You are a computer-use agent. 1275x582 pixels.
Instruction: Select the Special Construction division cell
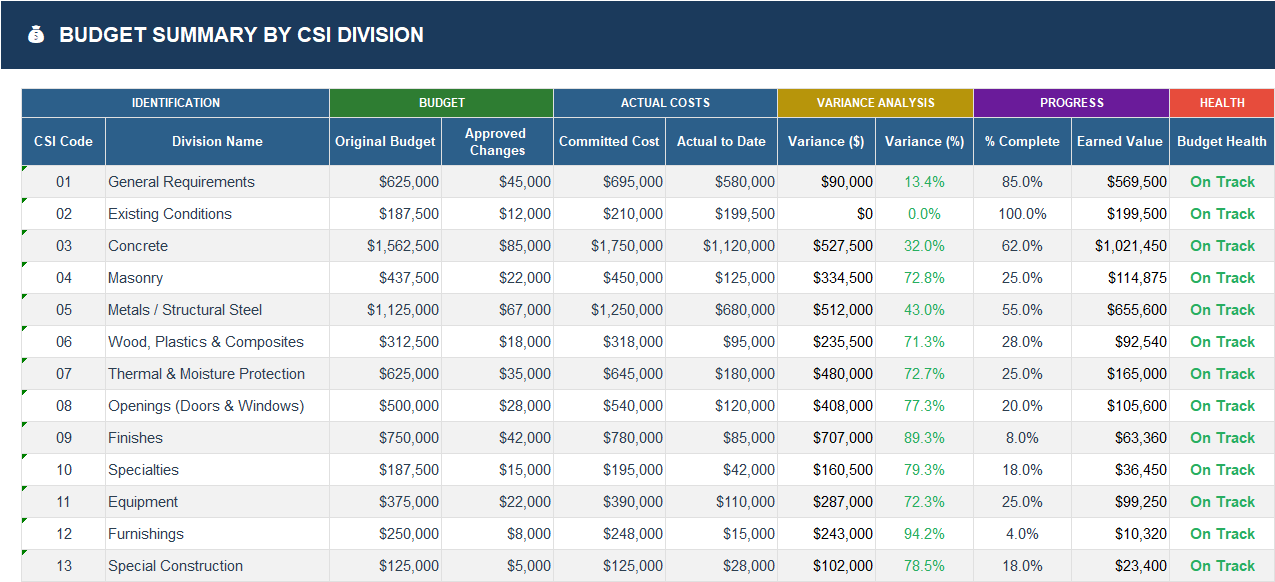217,566
